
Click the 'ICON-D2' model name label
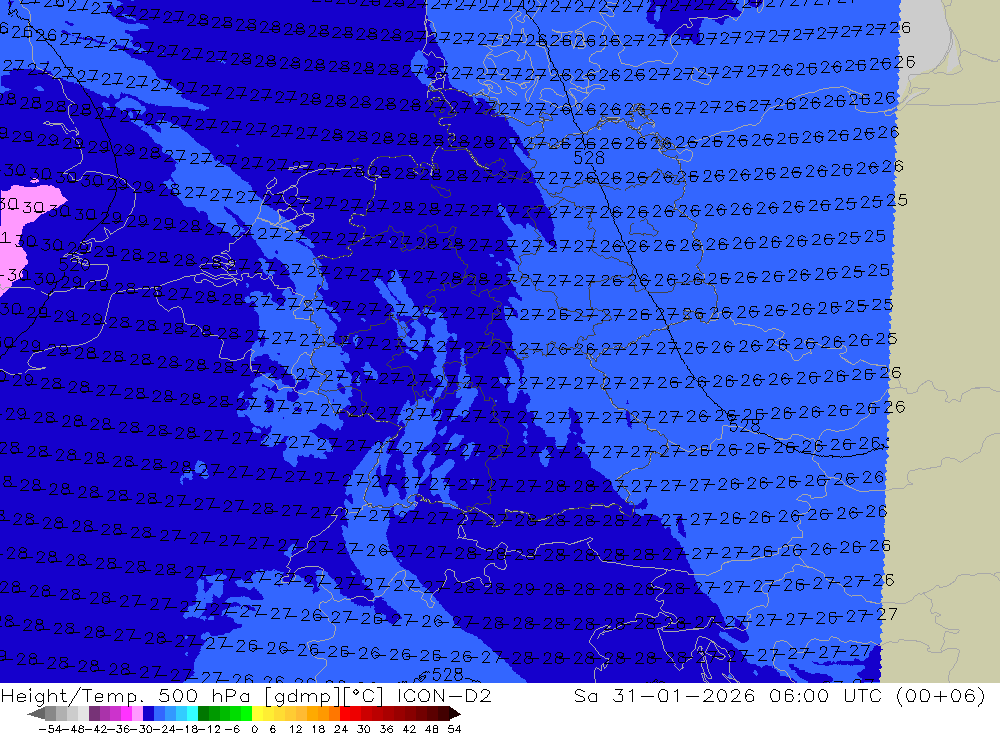pos(443,695)
